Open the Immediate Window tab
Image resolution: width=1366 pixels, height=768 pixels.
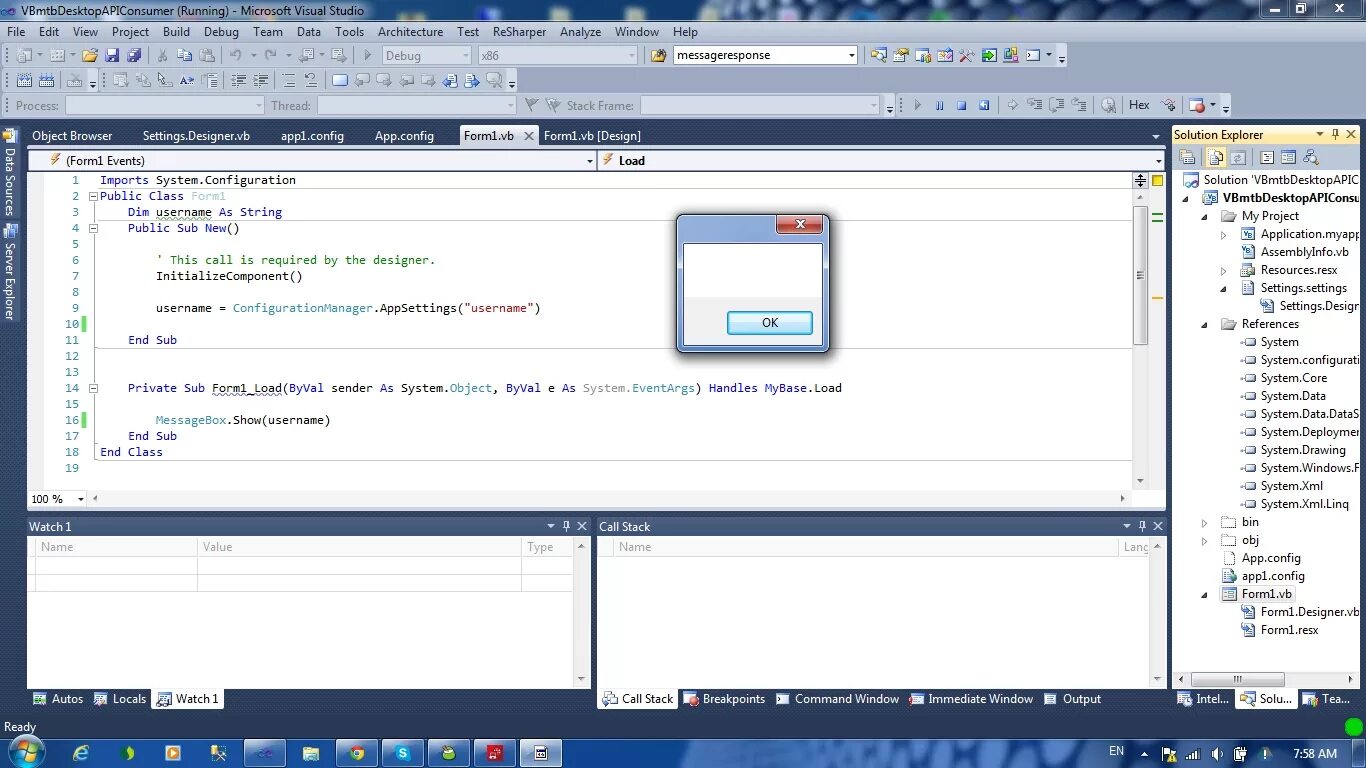[x=970, y=699]
